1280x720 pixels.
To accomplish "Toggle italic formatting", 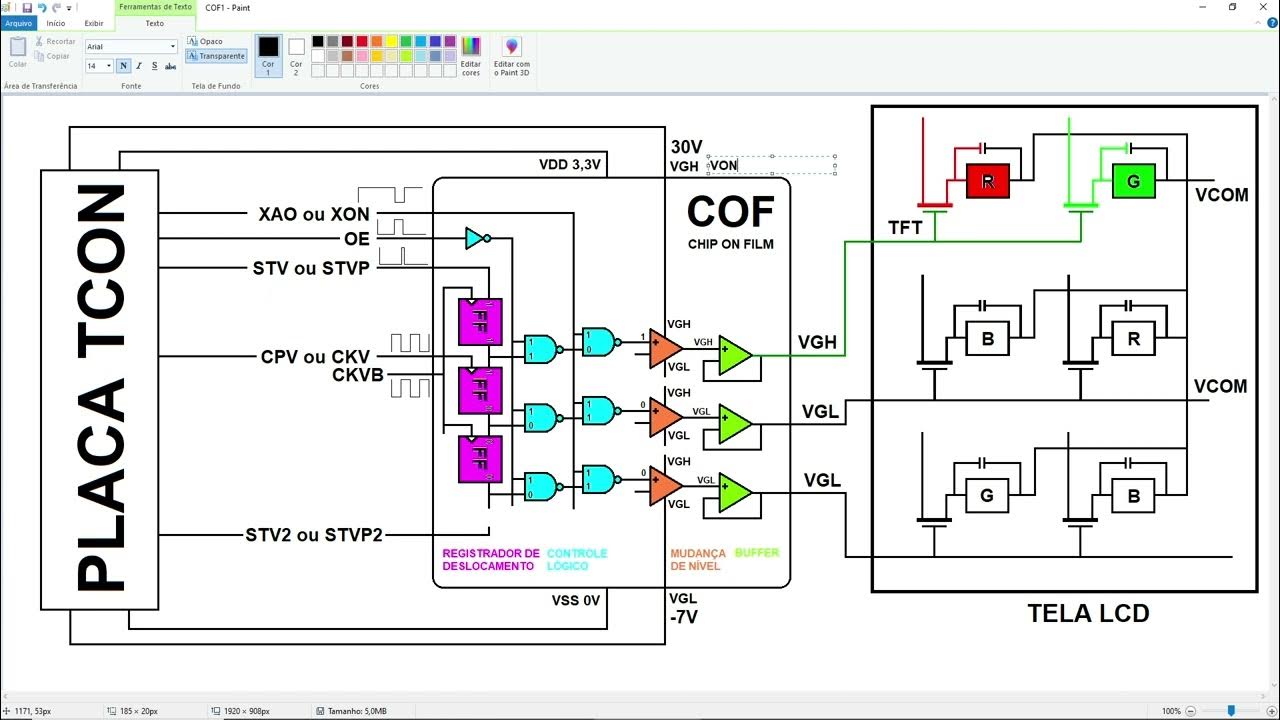I will pos(138,66).
